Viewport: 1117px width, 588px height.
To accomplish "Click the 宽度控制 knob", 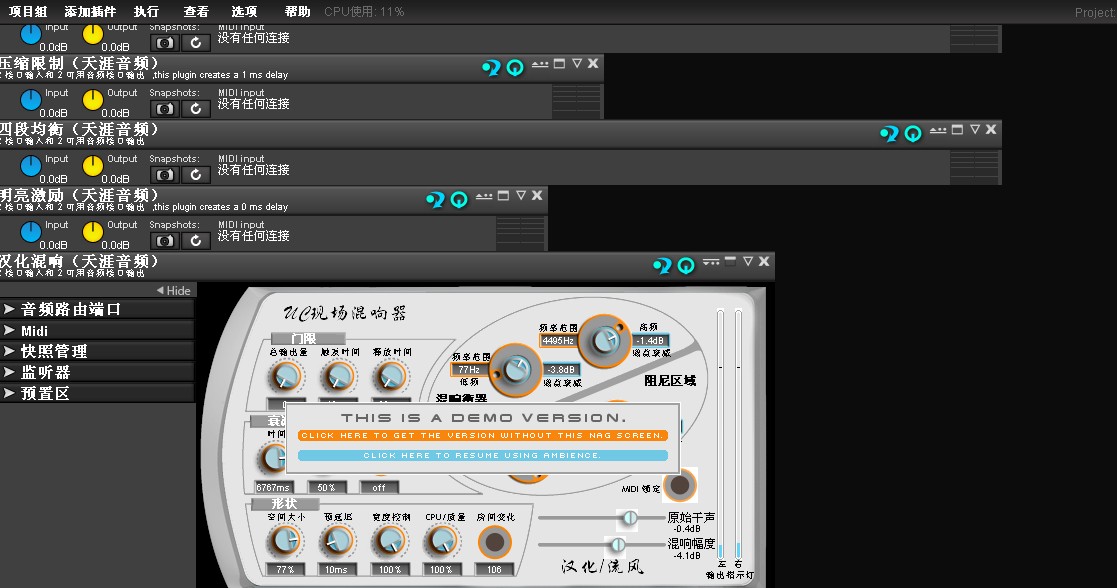I will click(390, 542).
